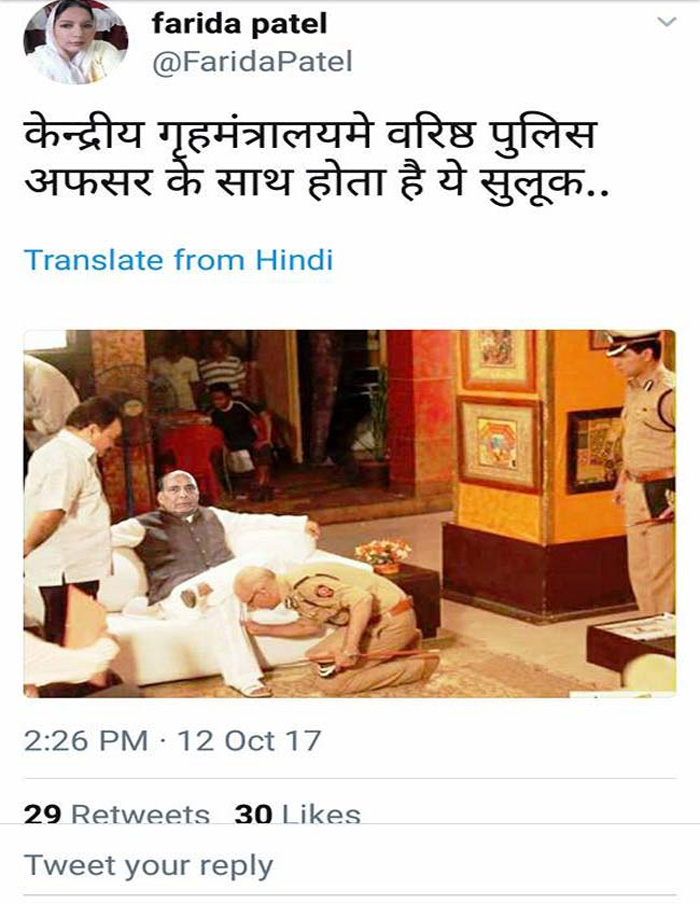Click the flower vase in the photo
Viewport: 700px width, 904px height.
(x=383, y=555)
